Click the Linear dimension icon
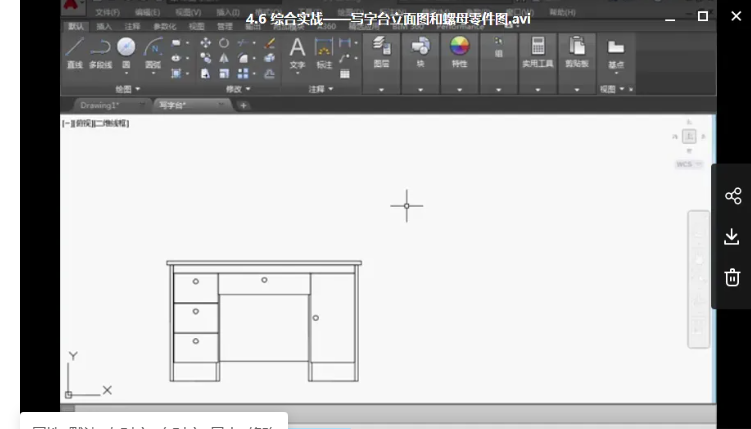Viewport: 751px width, 429px height. coord(344,43)
